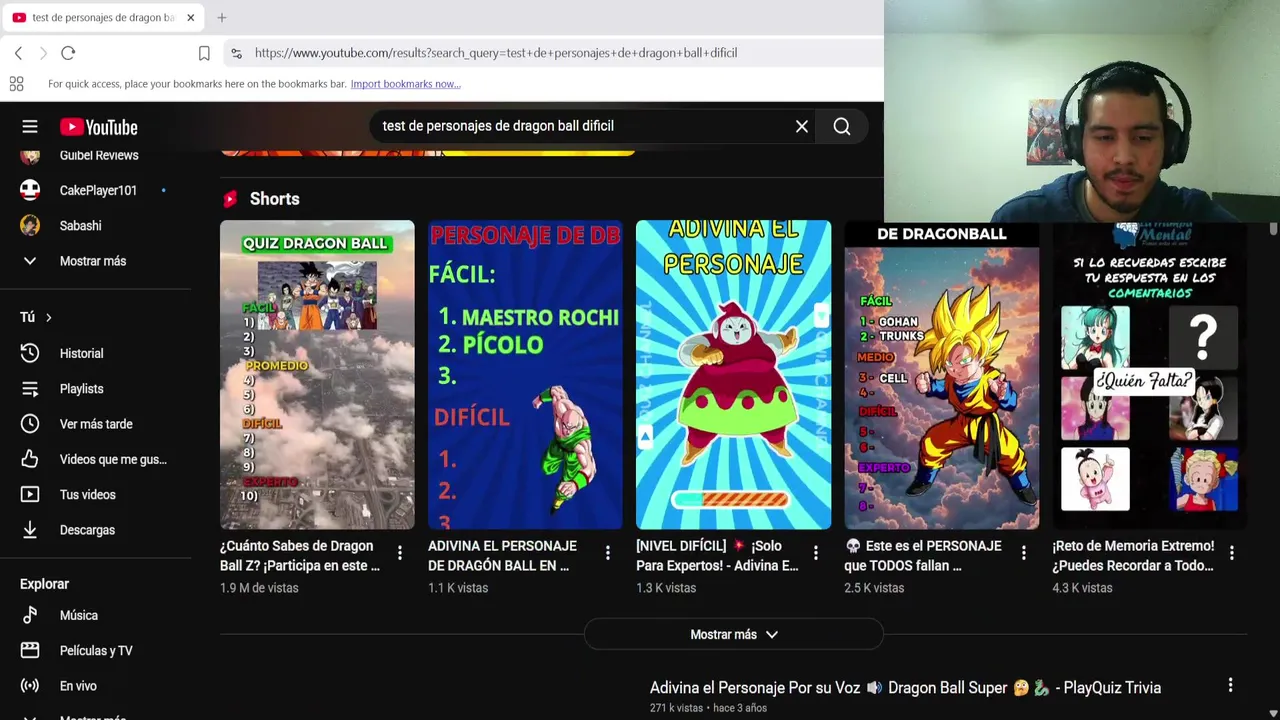The height and width of the screenshot is (720, 1280).
Task: Open Ver más tarde list
Action: click(x=95, y=424)
